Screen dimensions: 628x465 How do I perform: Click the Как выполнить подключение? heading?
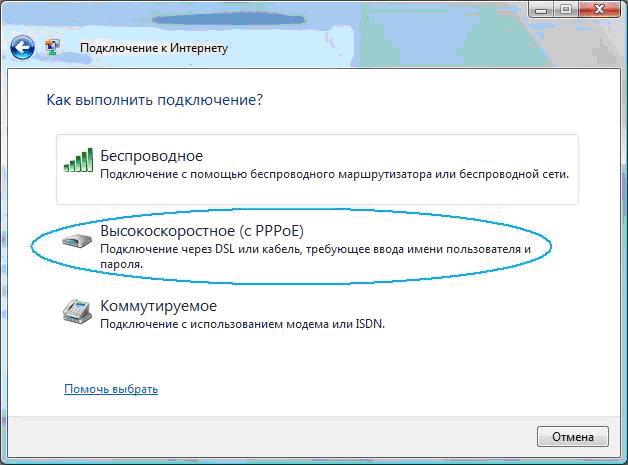[x=155, y=100]
